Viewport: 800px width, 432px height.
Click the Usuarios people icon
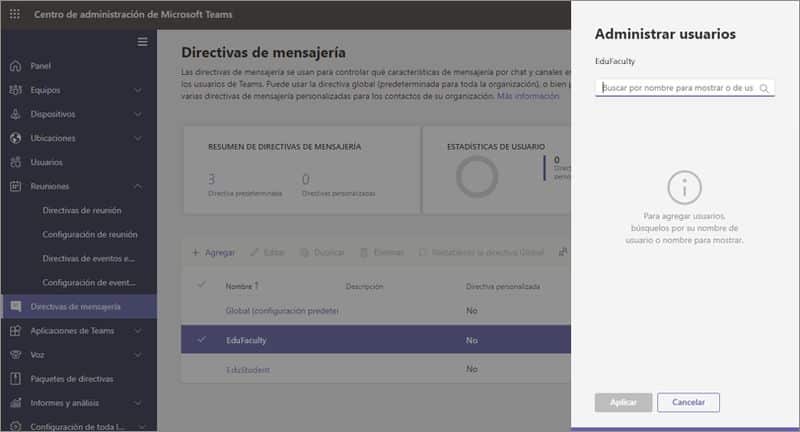[15, 162]
